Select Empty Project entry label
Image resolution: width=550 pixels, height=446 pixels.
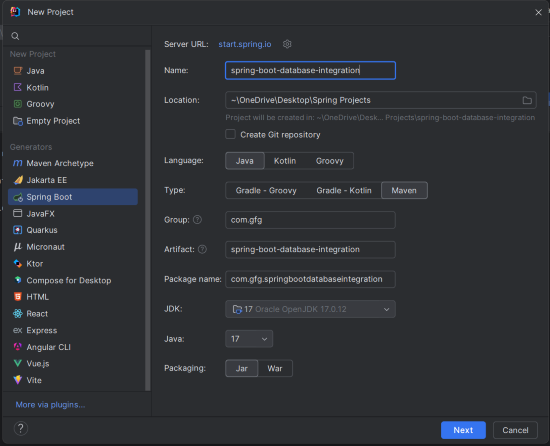click(x=53, y=121)
